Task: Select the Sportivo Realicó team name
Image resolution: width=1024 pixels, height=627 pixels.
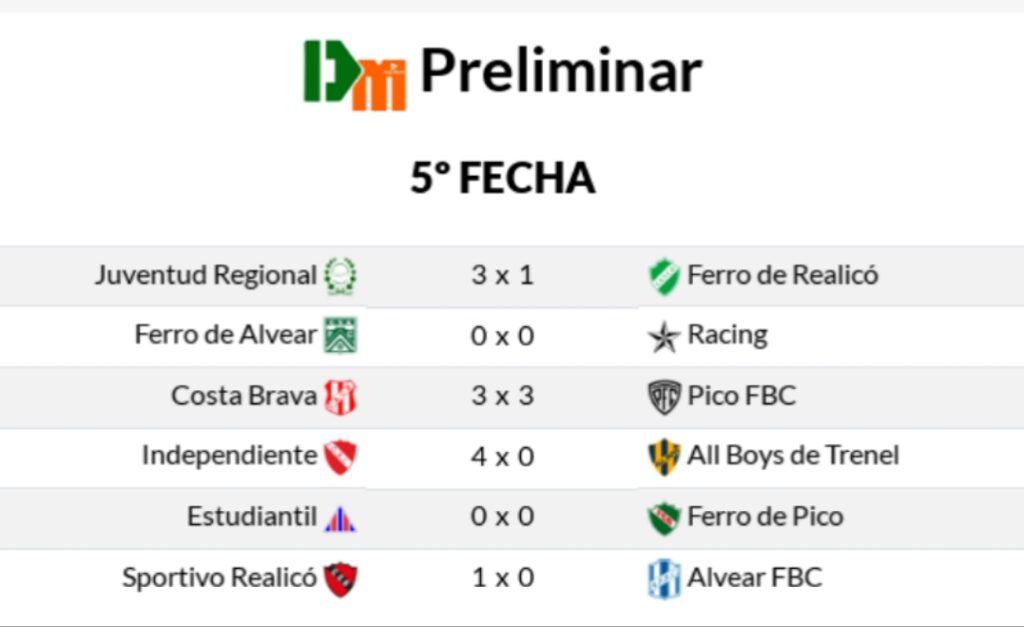Action: (219, 577)
